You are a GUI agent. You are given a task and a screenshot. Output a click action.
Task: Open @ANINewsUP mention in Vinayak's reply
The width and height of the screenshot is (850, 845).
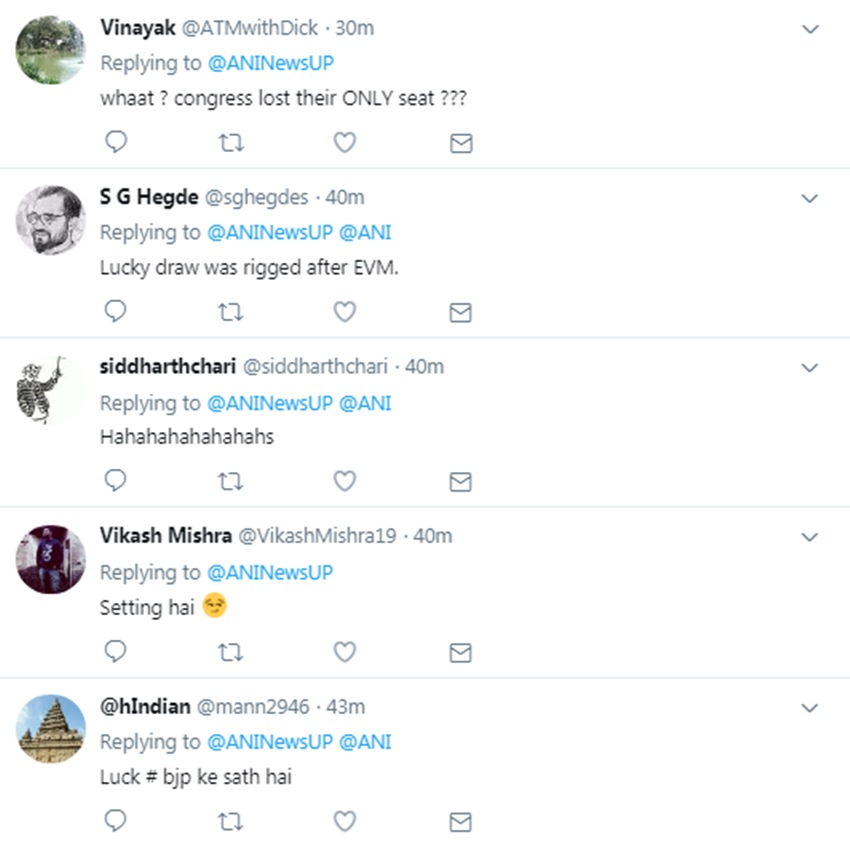tap(270, 63)
